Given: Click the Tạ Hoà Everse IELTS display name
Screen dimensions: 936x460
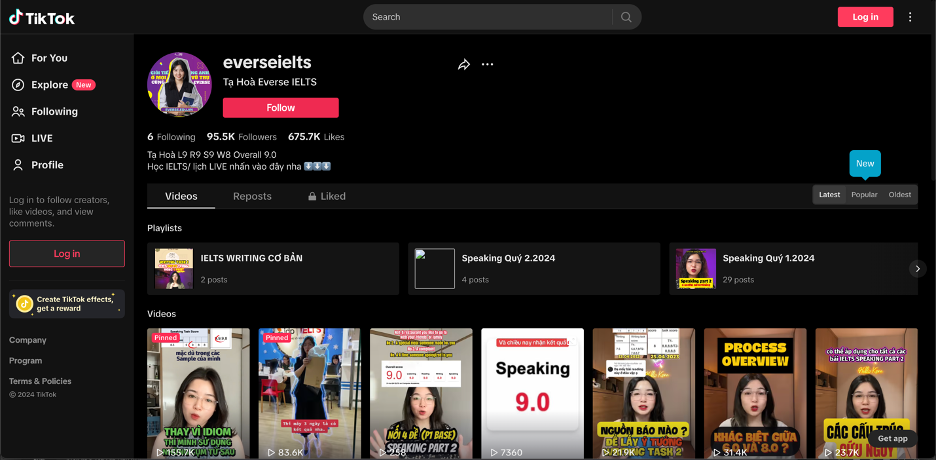Looking at the screenshot, I should coord(270,82).
